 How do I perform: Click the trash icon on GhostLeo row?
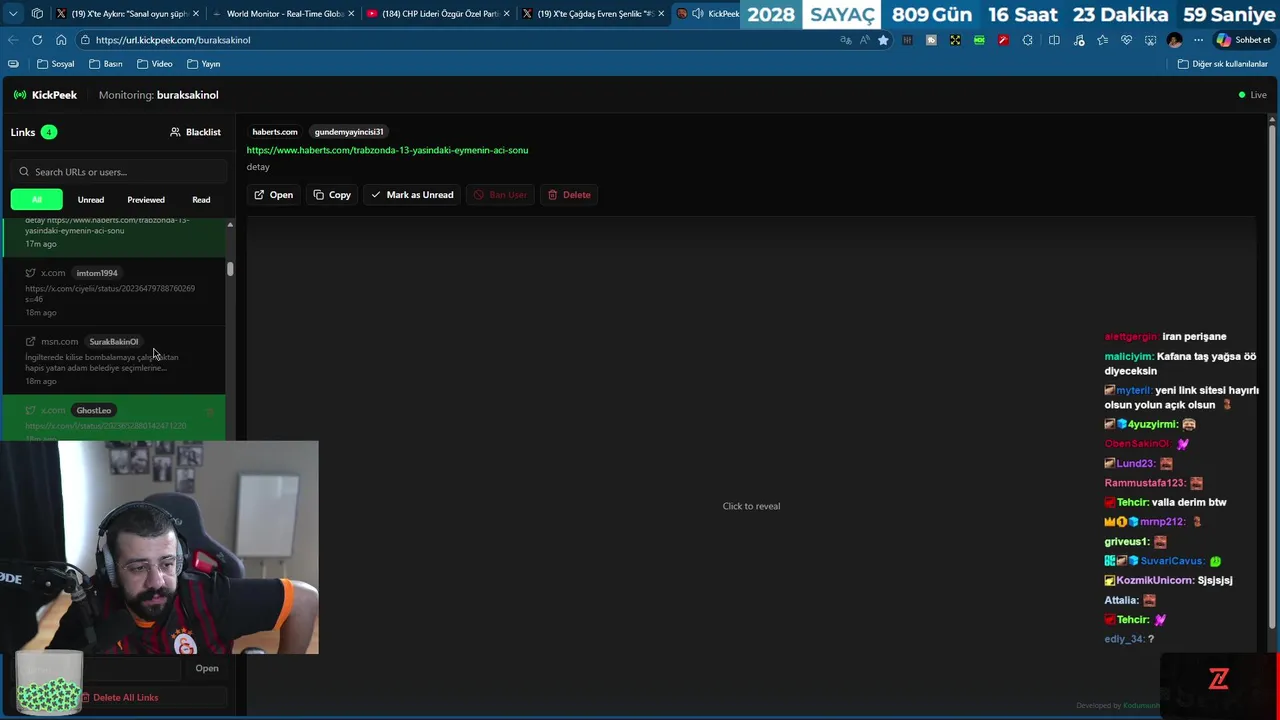click(x=210, y=411)
